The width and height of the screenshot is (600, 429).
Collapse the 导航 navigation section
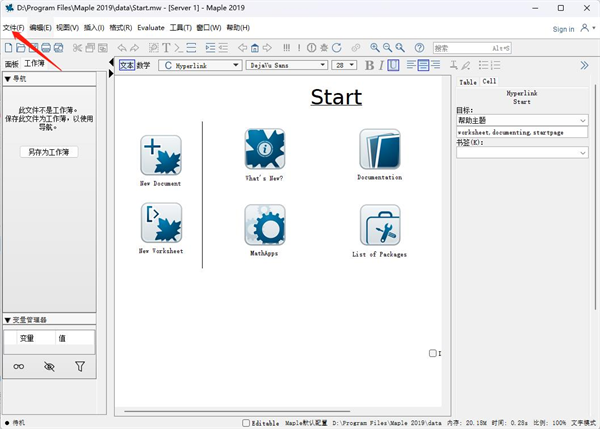pyautogui.click(x=9, y=78)
